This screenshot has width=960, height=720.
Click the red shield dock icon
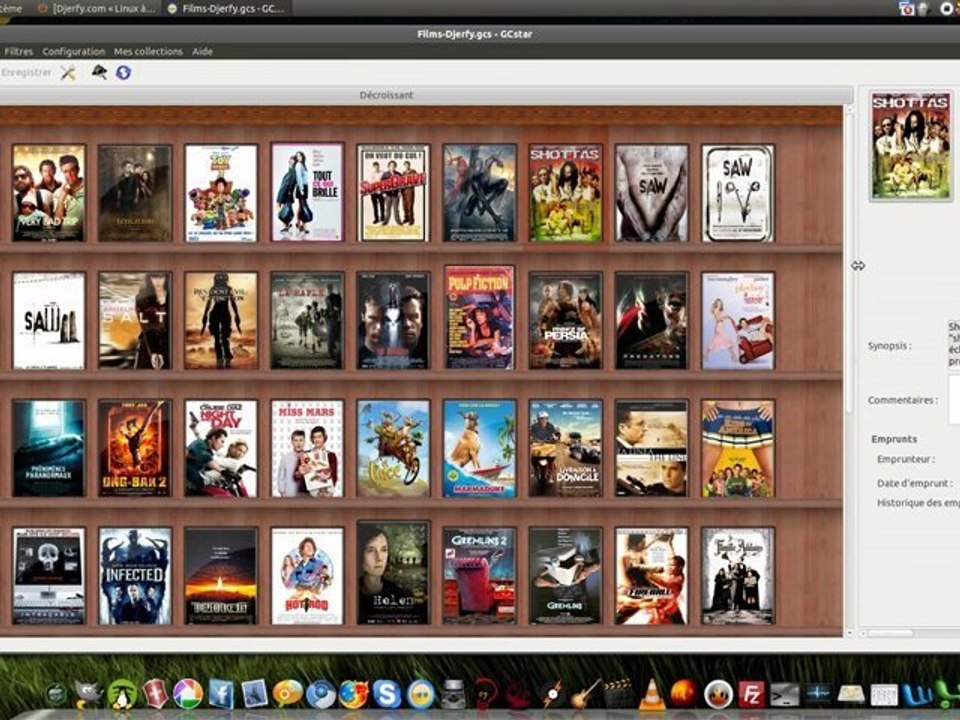pos(155,694)
